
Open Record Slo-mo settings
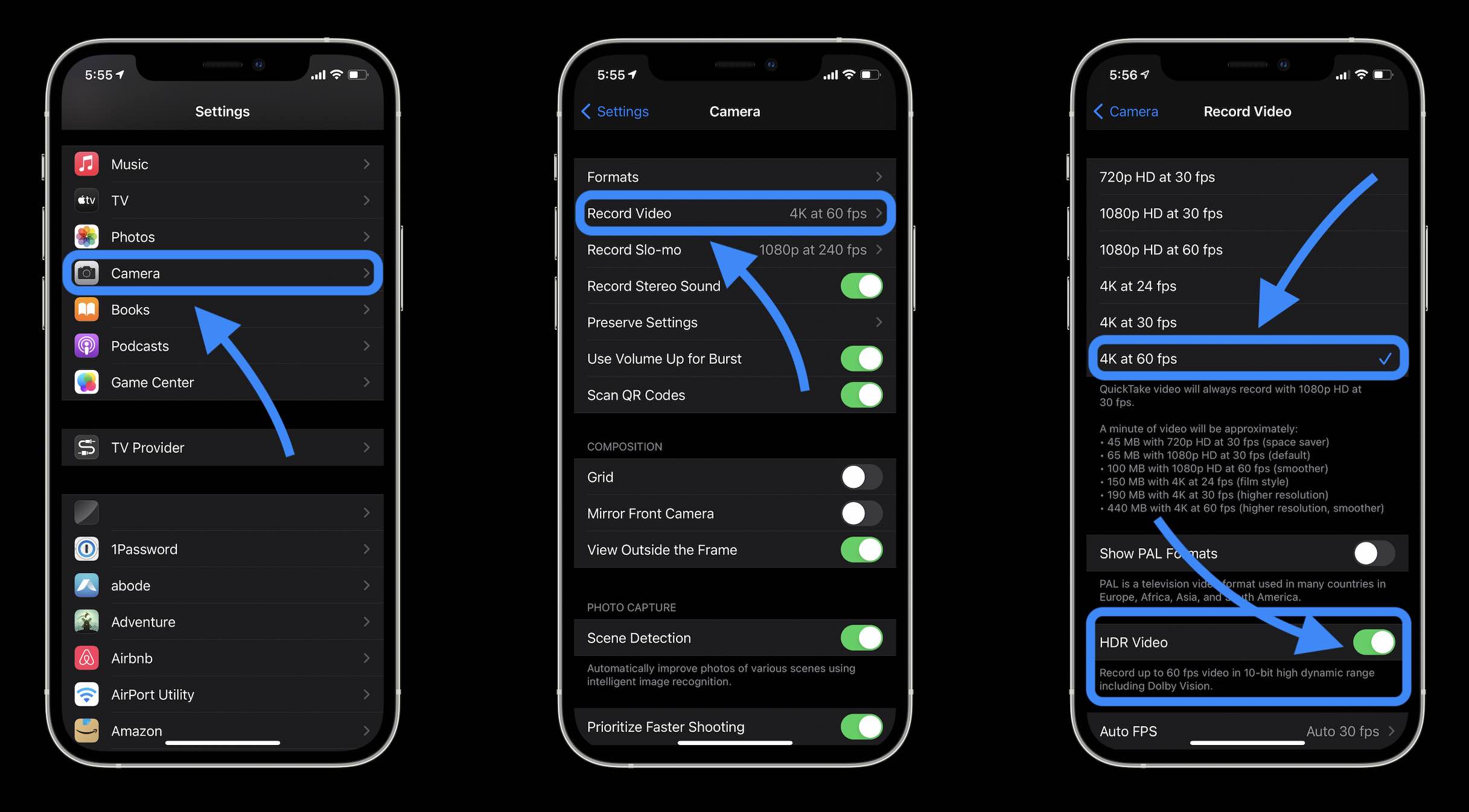click(734, 249)
